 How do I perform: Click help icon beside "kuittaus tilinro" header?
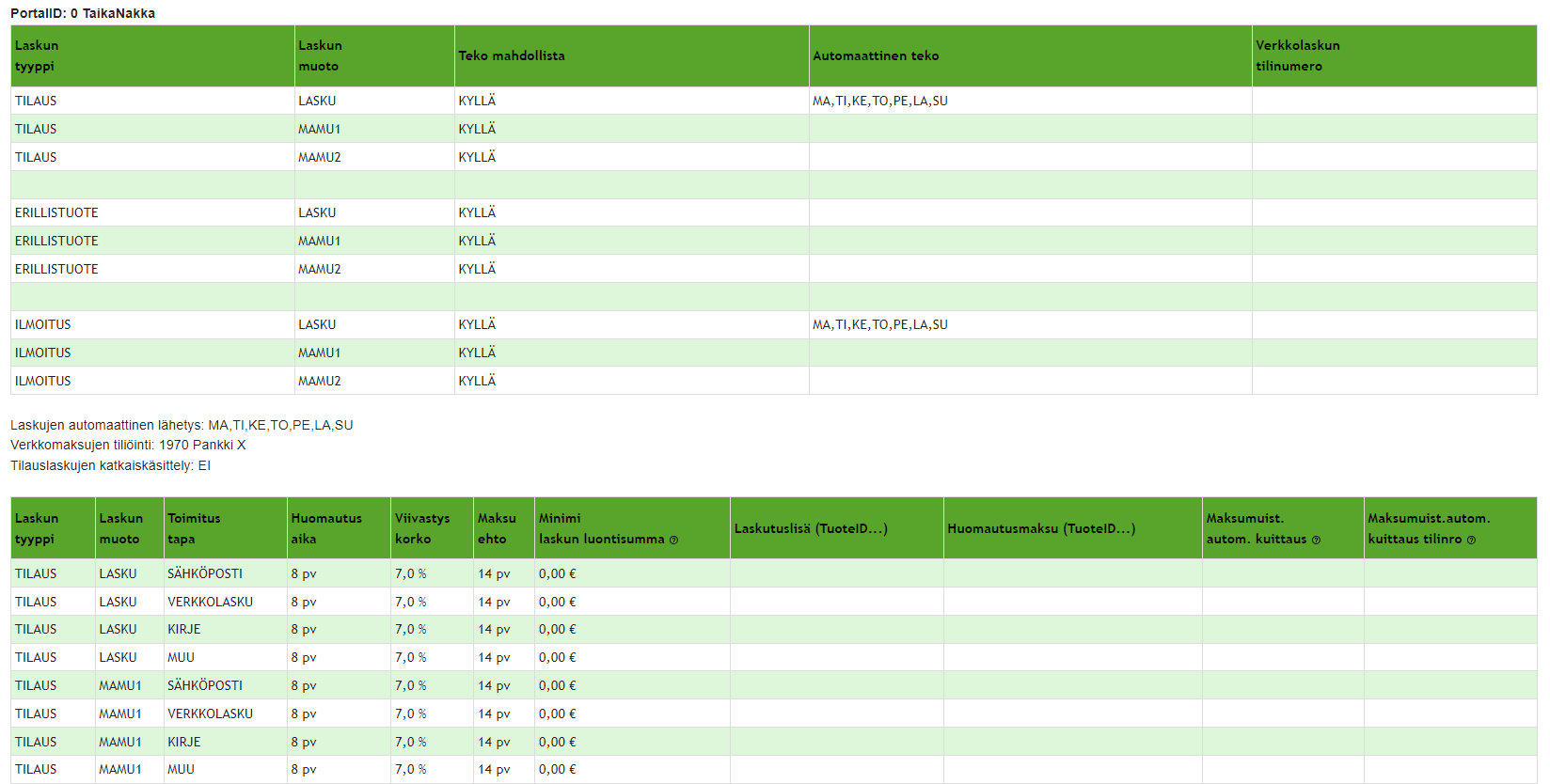[1471, 541]
